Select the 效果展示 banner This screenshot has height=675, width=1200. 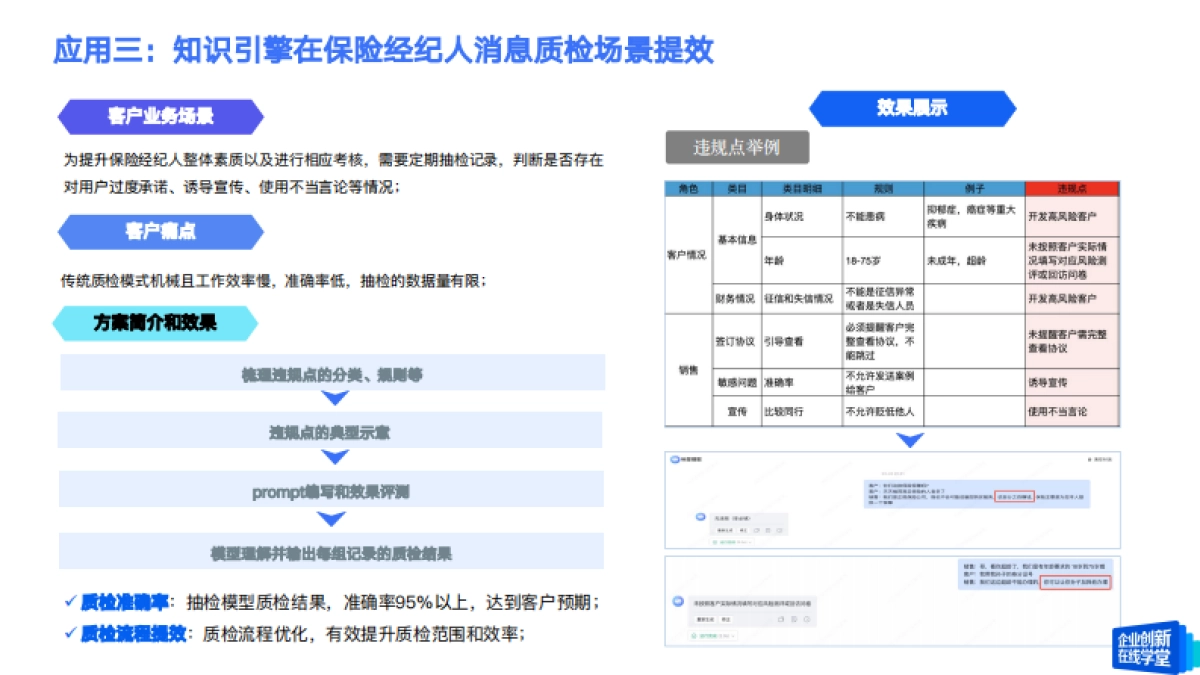coord(914,108)
